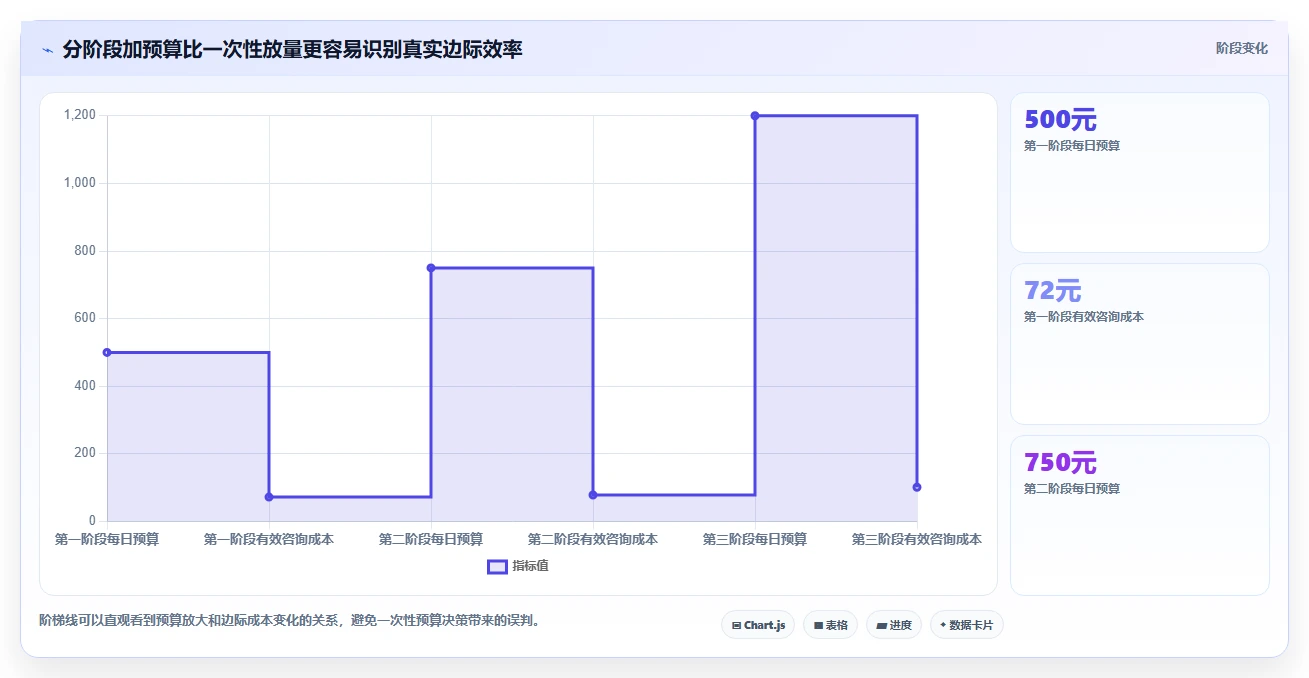Image resolution: width=1309 pixels, height=678 pixels.
Task: Click the 第二阶段每日预算 card caption
Action: (1072, 489)
